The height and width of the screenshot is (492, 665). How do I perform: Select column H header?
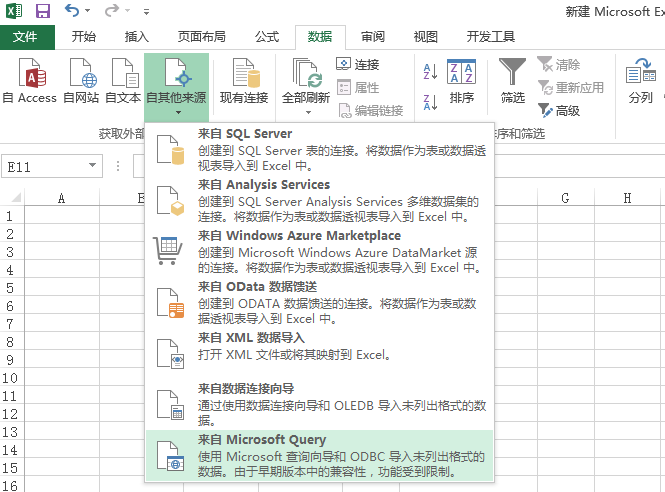click(627, 198)
